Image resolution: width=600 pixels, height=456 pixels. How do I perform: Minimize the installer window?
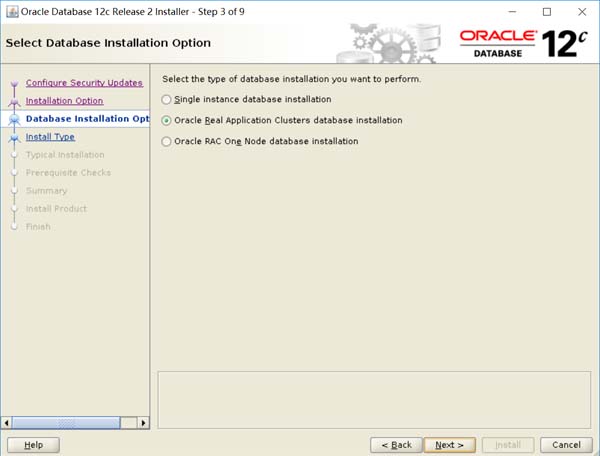pyautogui.click(x=512, y=12)
